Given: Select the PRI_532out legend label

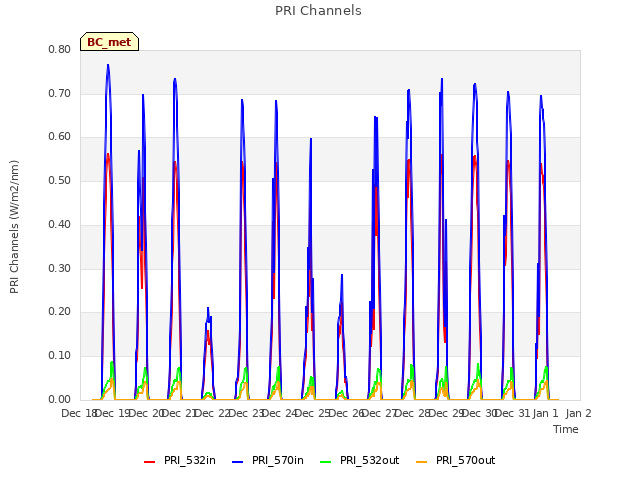Looking at the screenshot, I should [369, 460].
